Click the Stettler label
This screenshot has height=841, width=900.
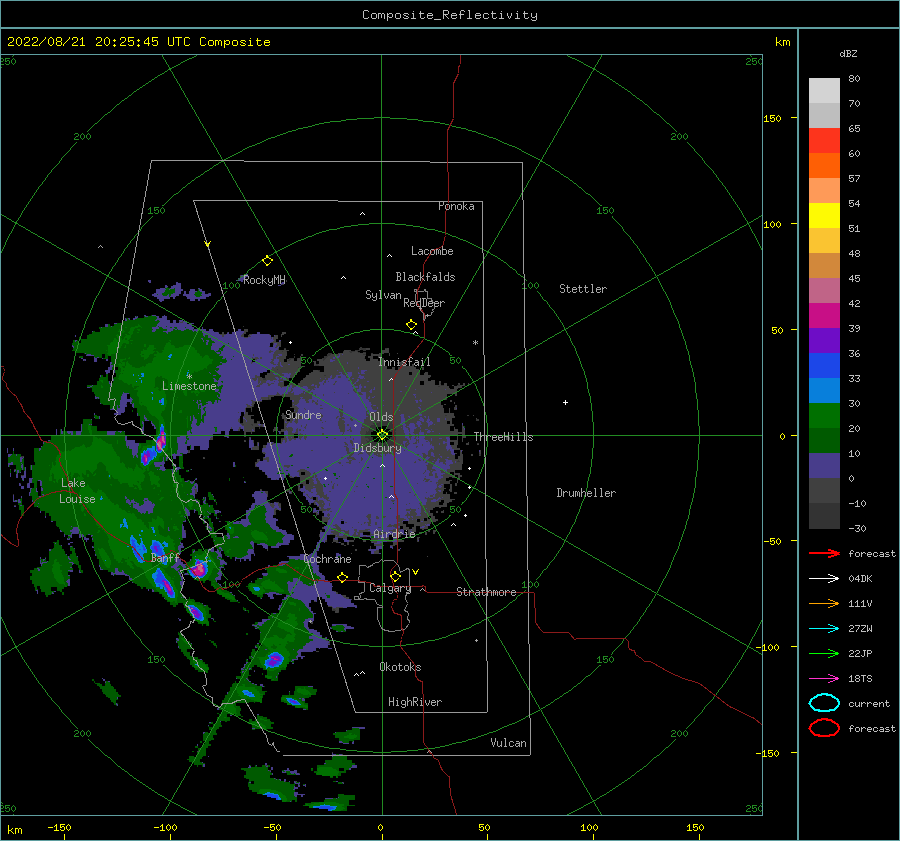pyautogui.click(x=583, y=289)
